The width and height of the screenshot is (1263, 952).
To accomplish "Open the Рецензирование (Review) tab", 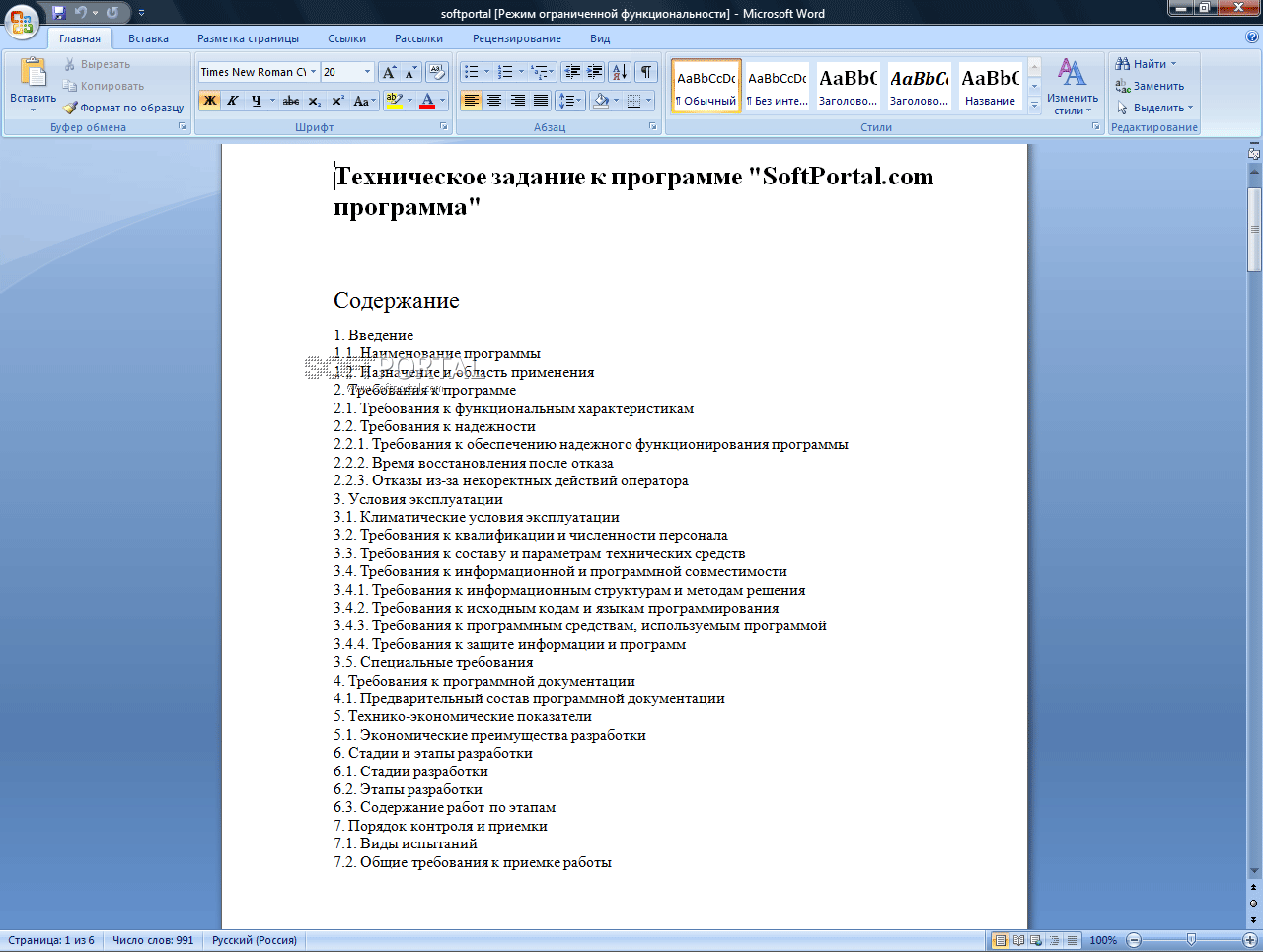I will click(517, 38).
